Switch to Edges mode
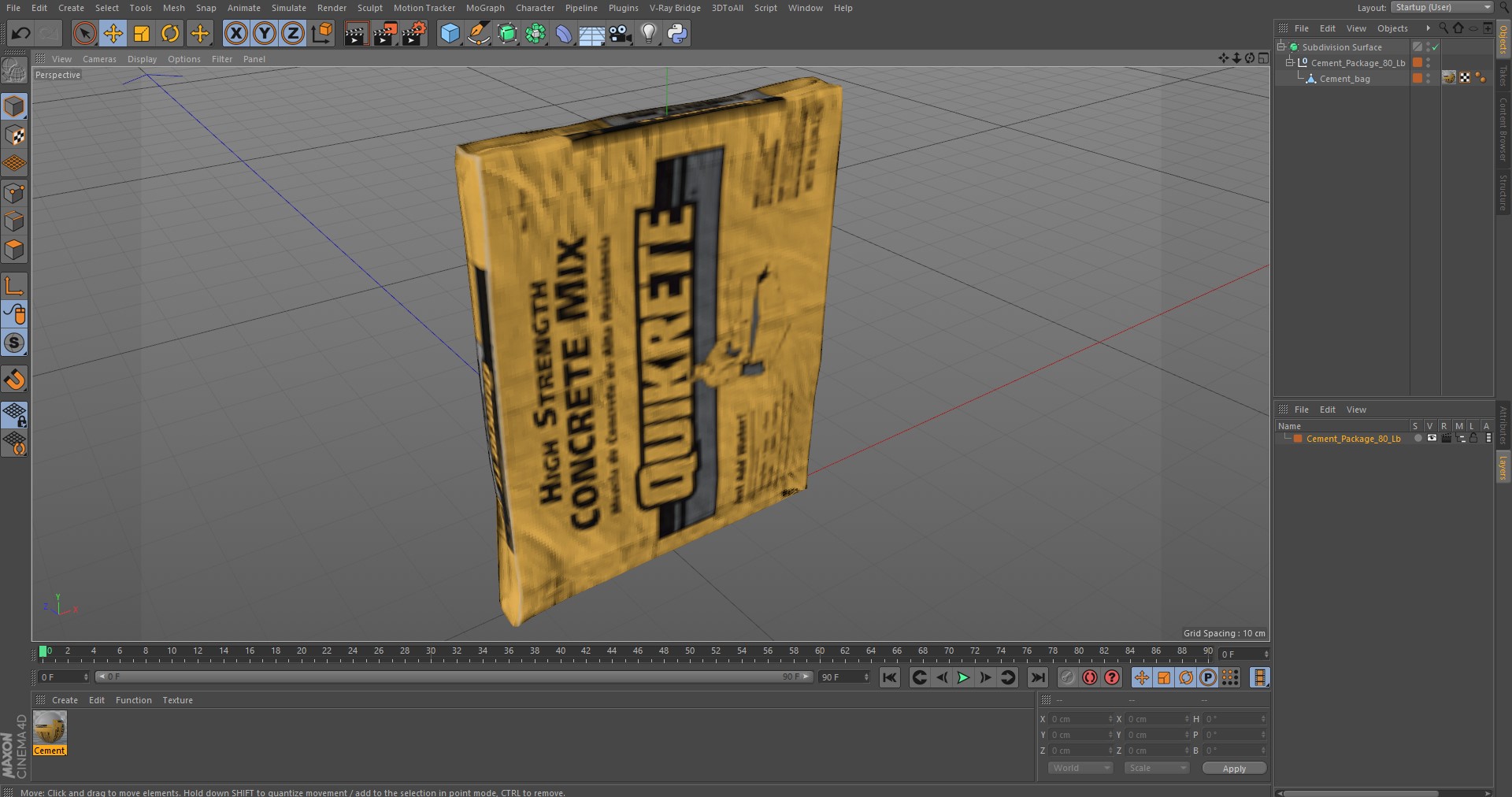The width and height of the screenshot is (1512, 797). [14, 221]
